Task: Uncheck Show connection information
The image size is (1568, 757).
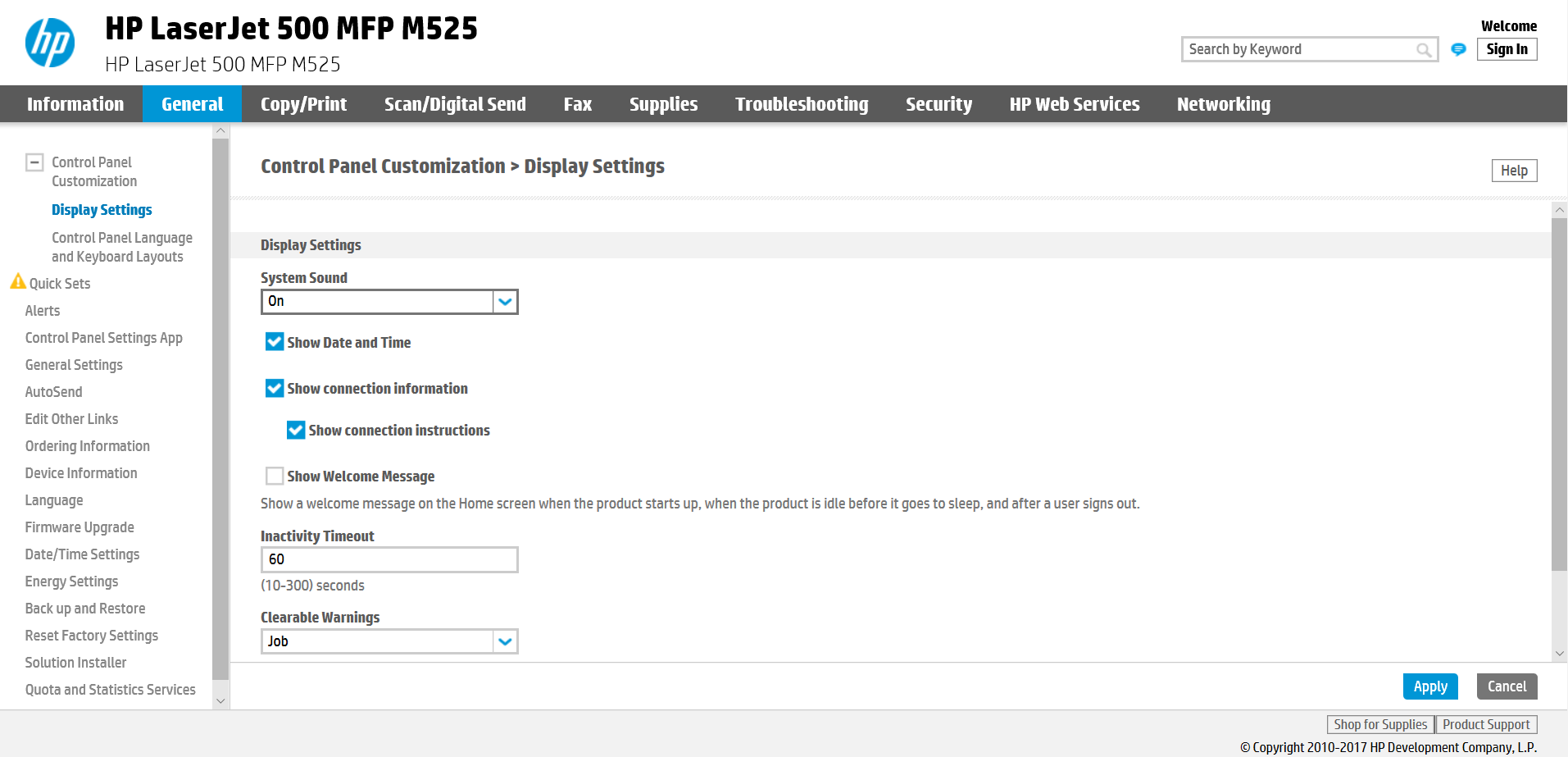Action: coord(275,388)
